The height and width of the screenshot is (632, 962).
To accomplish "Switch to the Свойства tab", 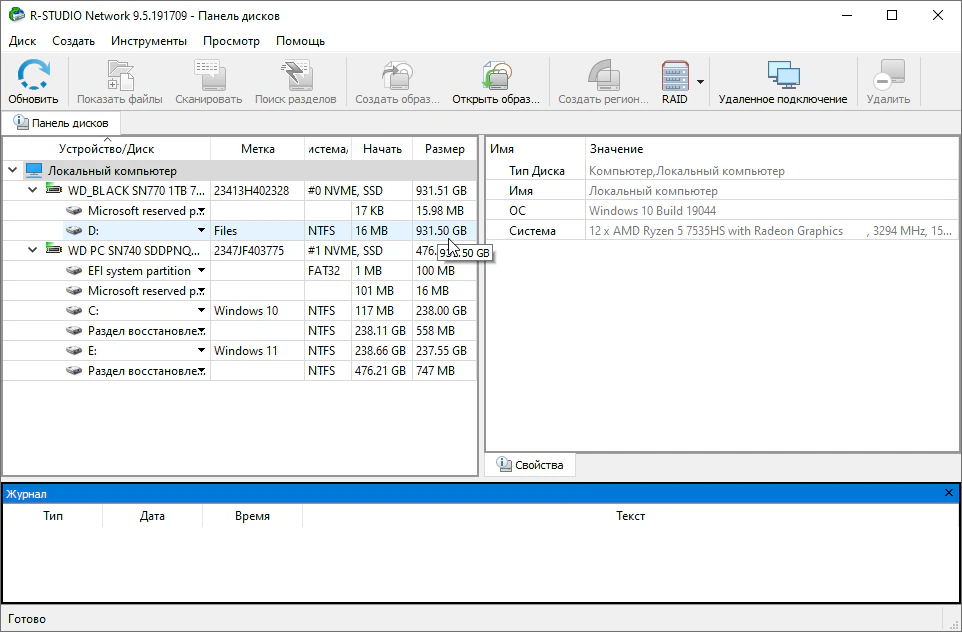I will coord(530,465).
